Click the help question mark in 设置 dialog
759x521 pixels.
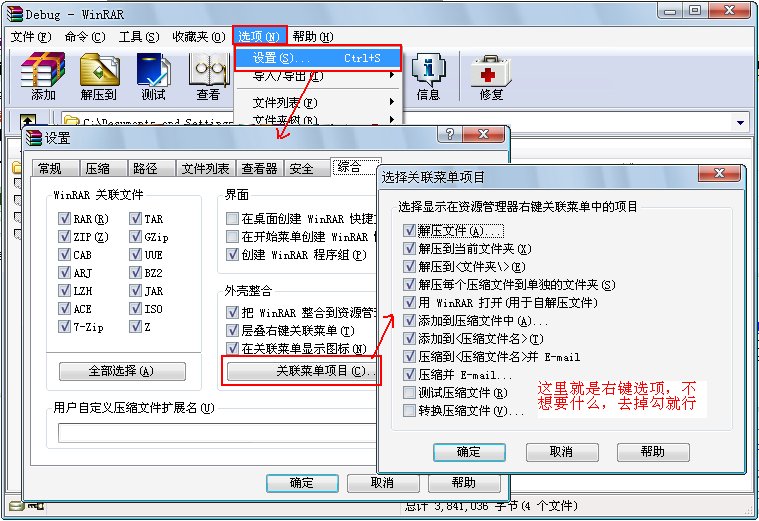point(450,134)
